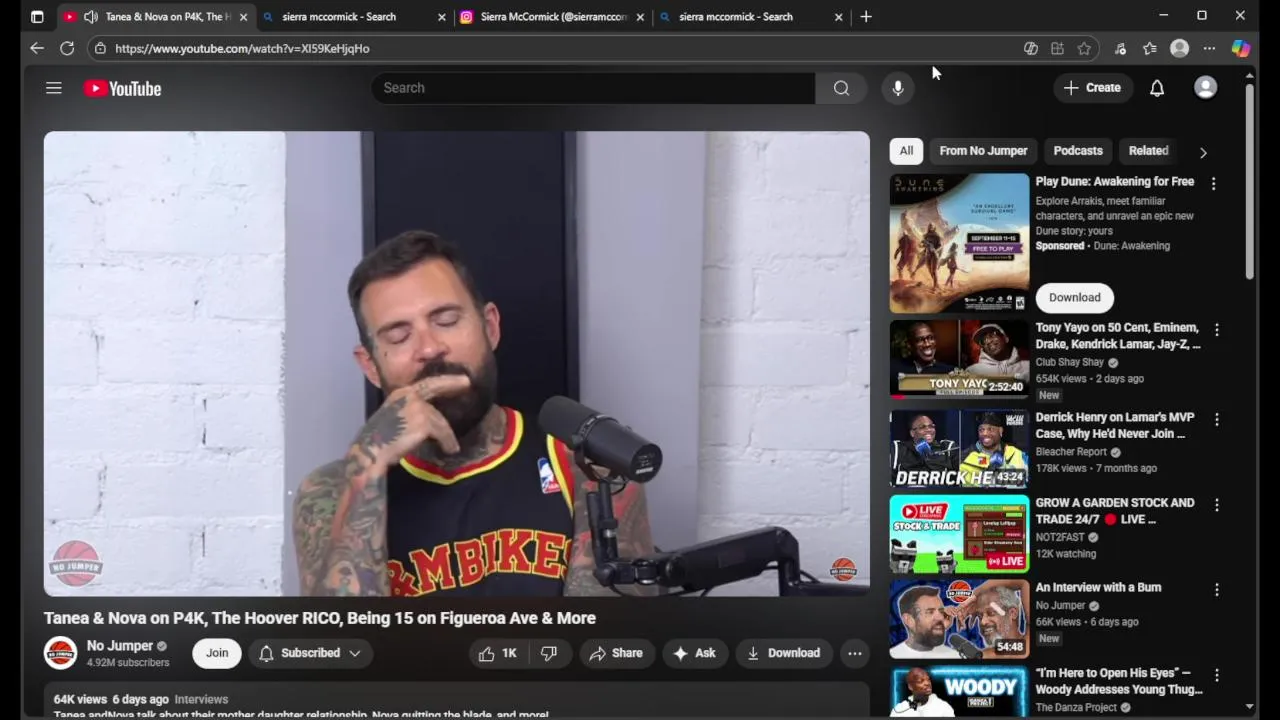Image resolution: width=1280 pixels, height=720 pixels.
Task: Open the Edge extensions icon in address bar
Action: click(x=1057, y=48)
